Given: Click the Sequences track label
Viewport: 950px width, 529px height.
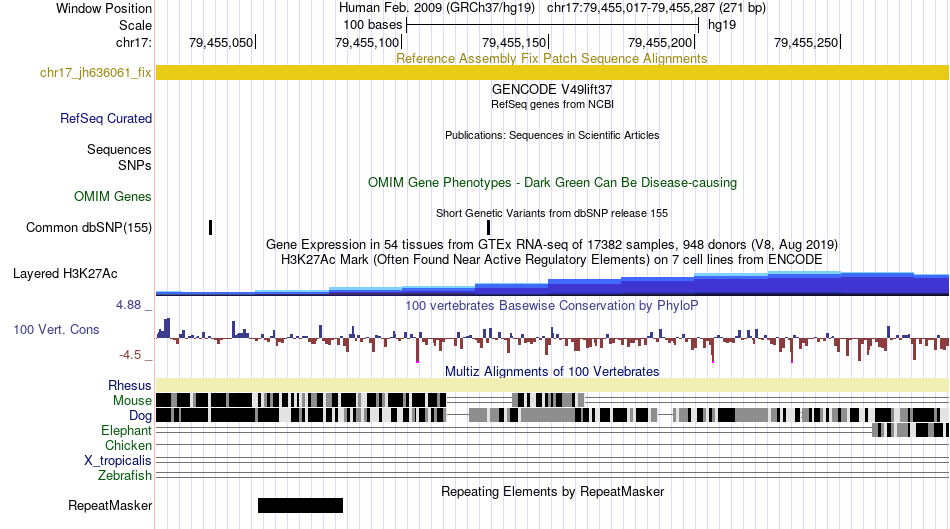Looking at the screenshot, I should click(x=119, y=150).
